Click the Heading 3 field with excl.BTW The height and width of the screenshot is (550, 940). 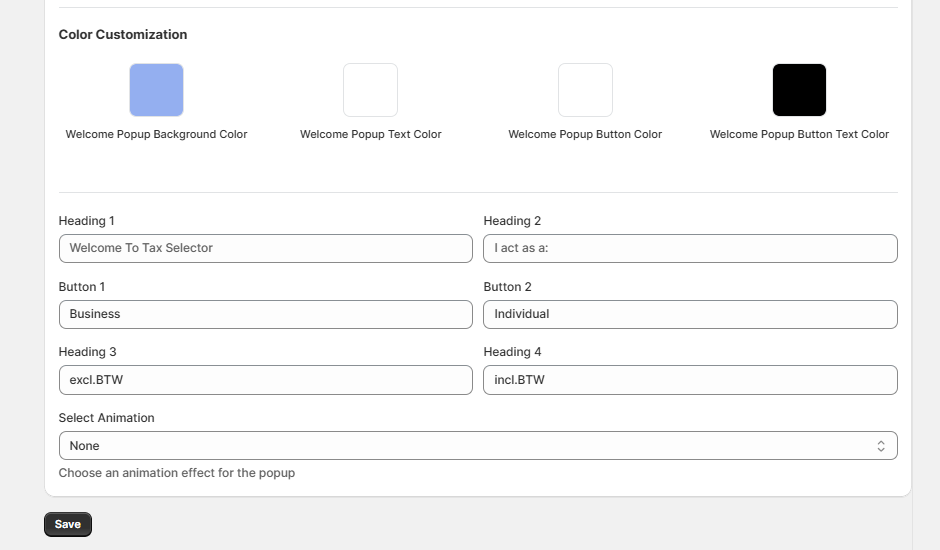(x=265, y=380)
